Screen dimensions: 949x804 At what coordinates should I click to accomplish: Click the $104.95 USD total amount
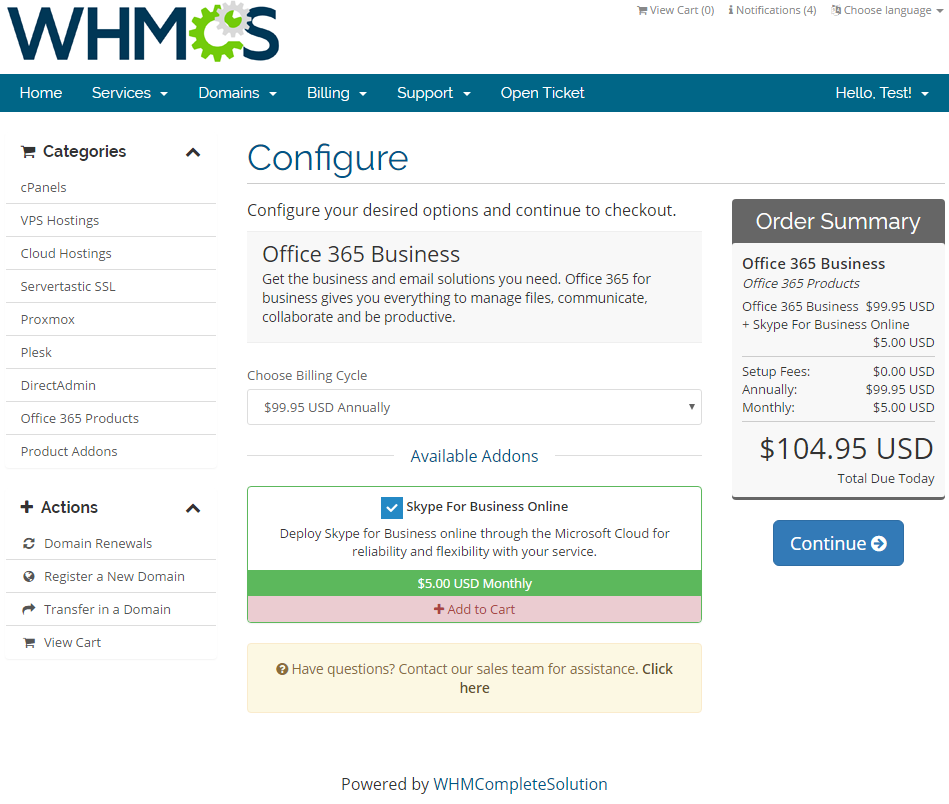pos(847,449)
